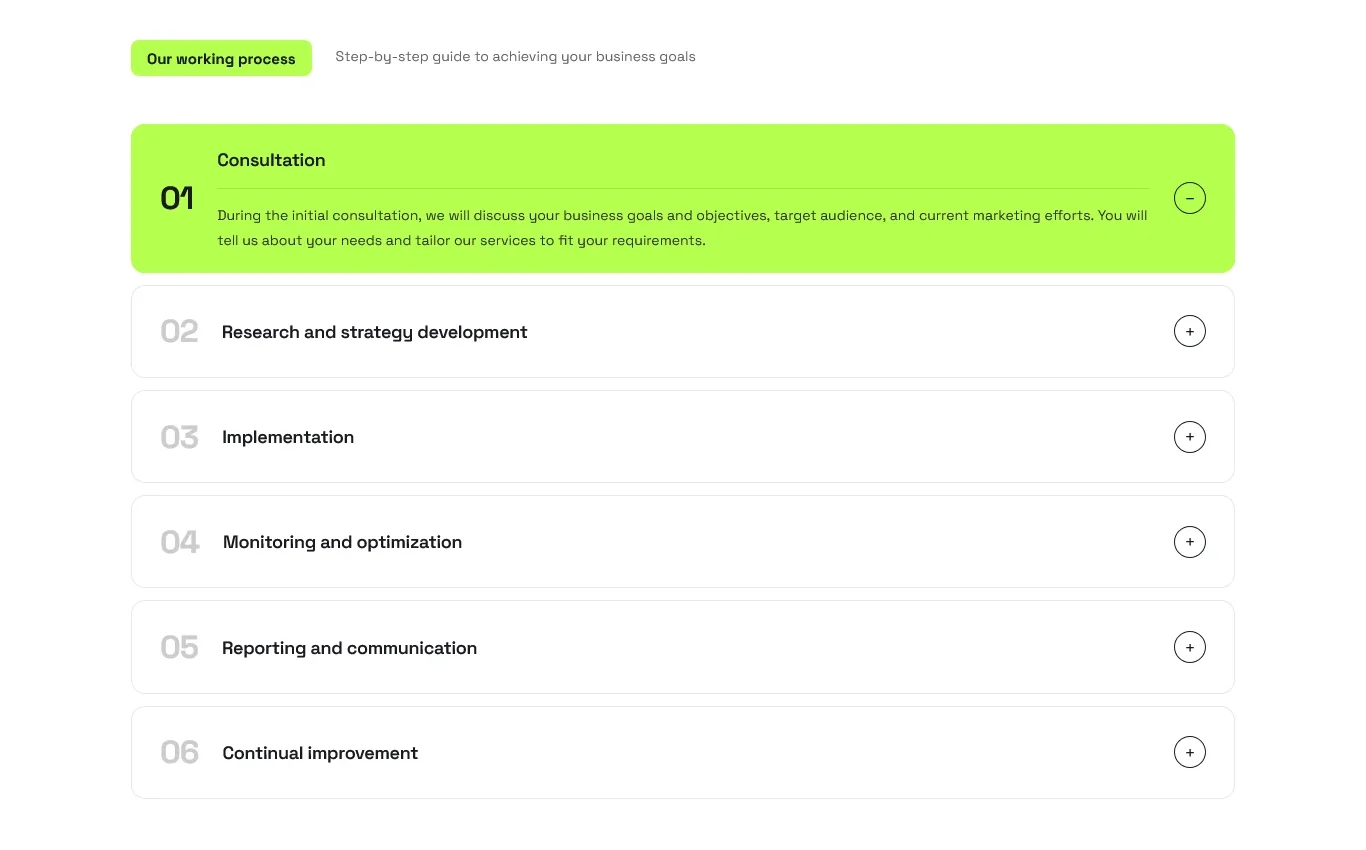Select the Continual improvement title

point(320,753)
